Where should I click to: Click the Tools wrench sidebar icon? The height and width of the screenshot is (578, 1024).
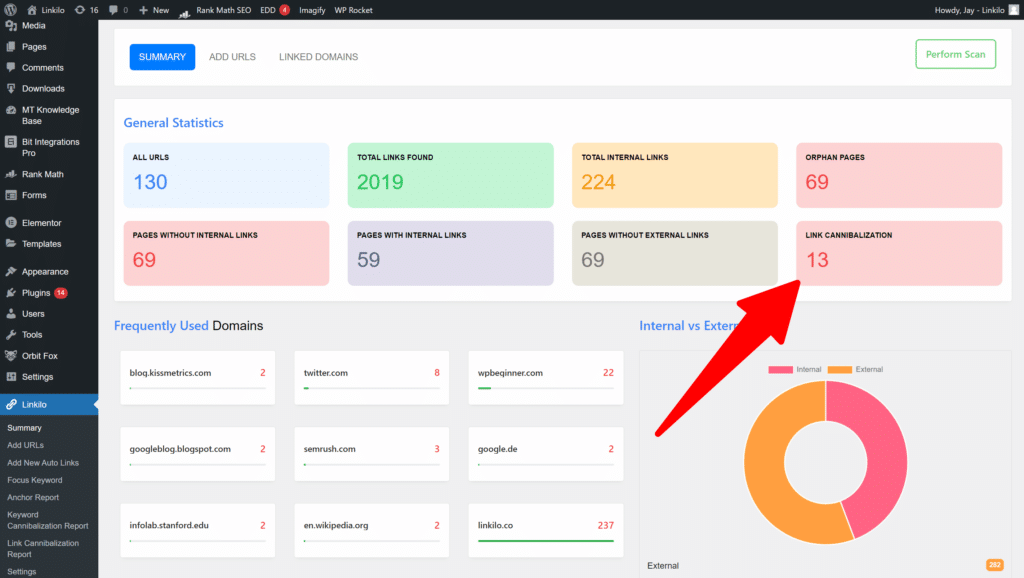pyautogui.click(x=11, y=334)
